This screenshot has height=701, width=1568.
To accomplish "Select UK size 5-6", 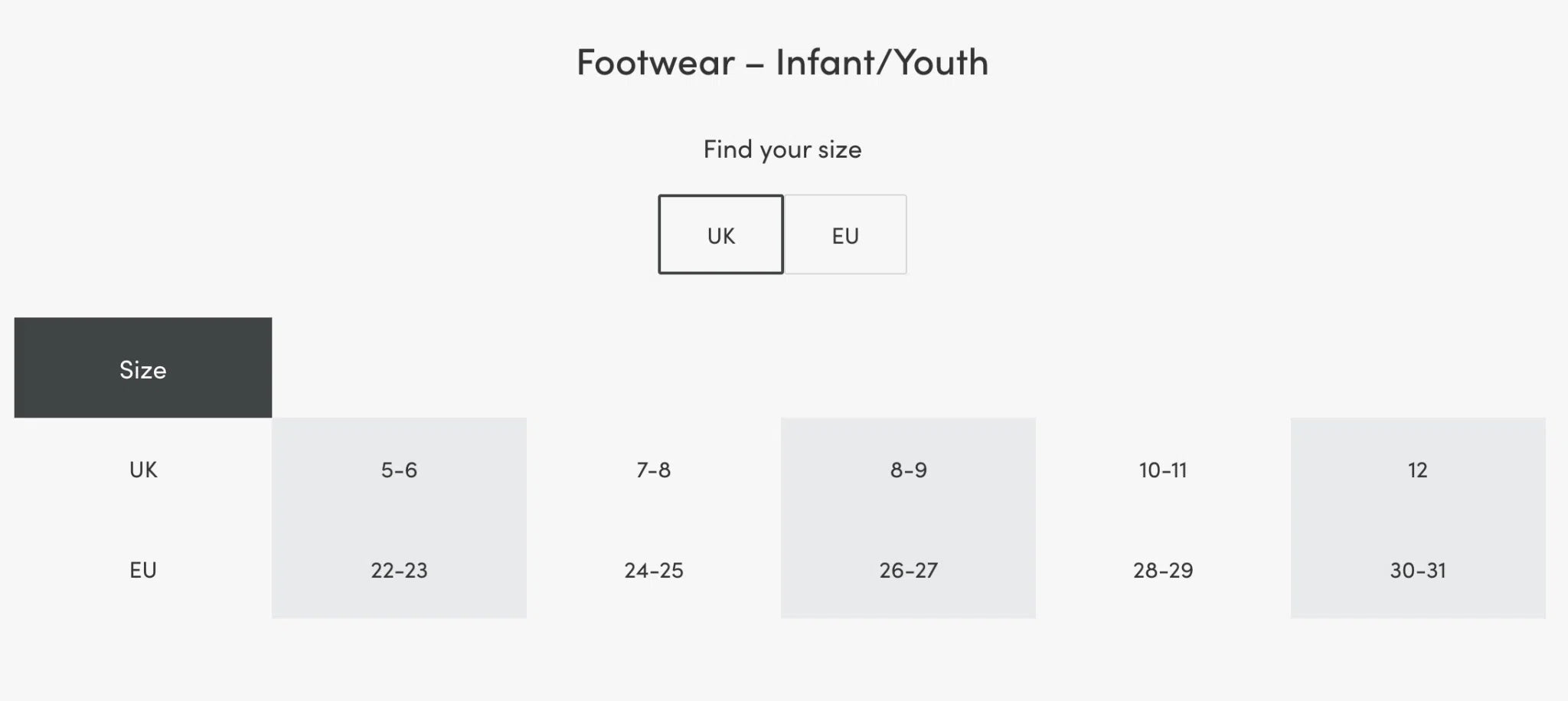I will pyautogui.click(x=398, y=470).
